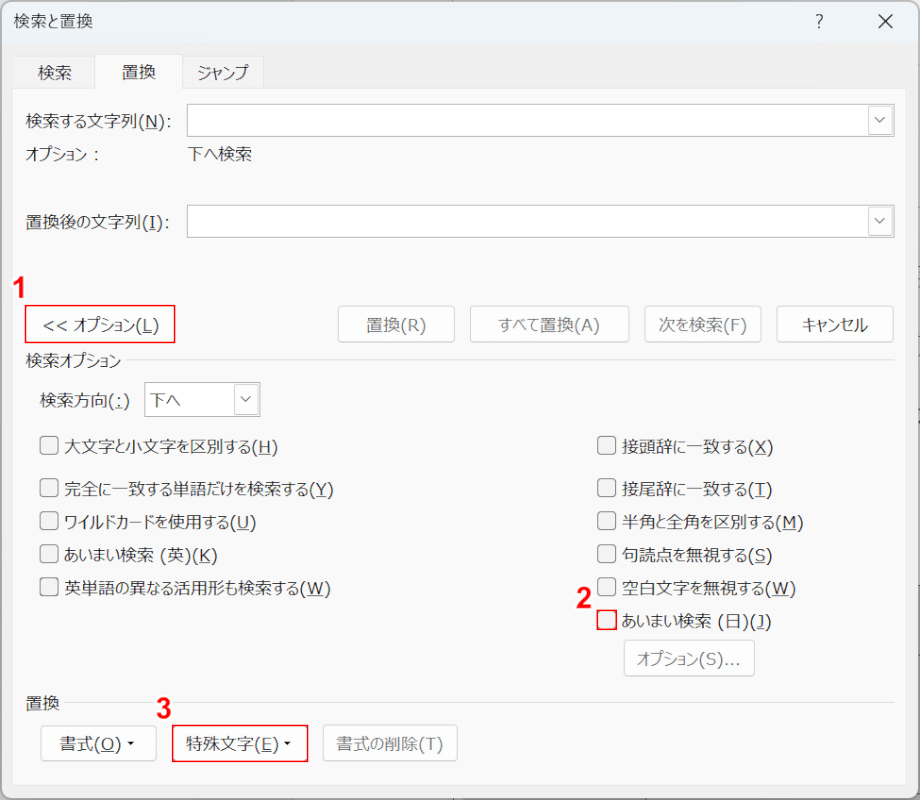Screen dimensions: 920x800
Task: Toggle ワイルドカードを使用する checkbox
Action: 49,521
